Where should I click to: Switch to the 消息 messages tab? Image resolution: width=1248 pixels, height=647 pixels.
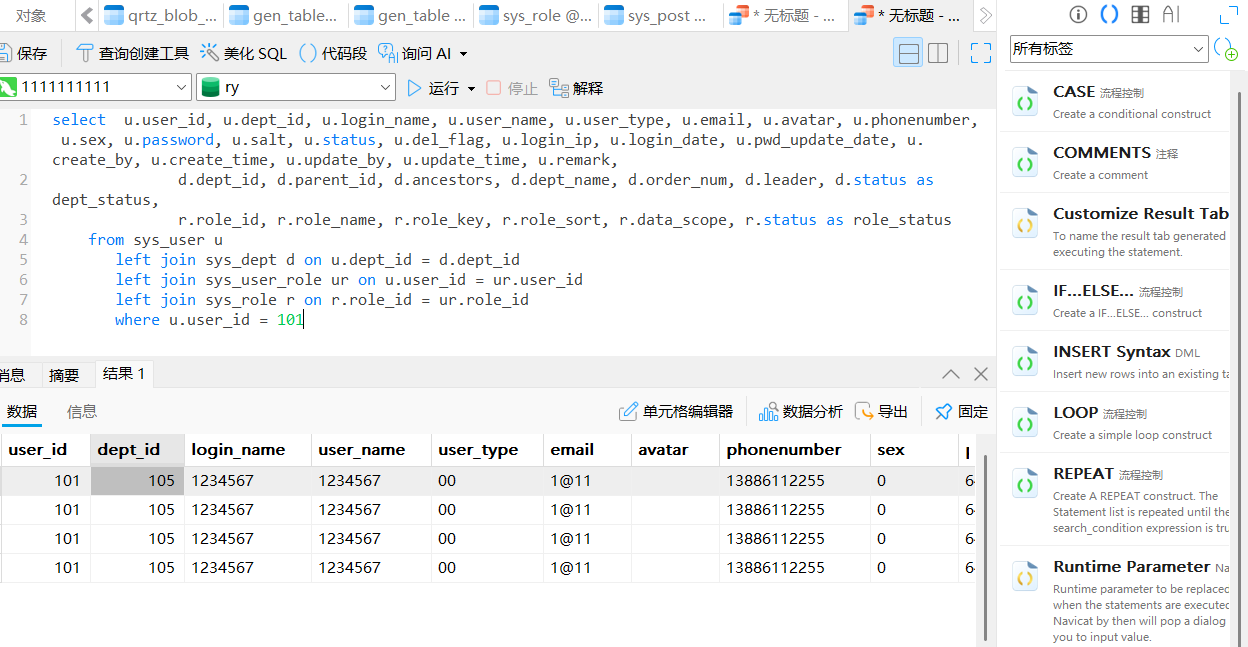tap(13, 375)
